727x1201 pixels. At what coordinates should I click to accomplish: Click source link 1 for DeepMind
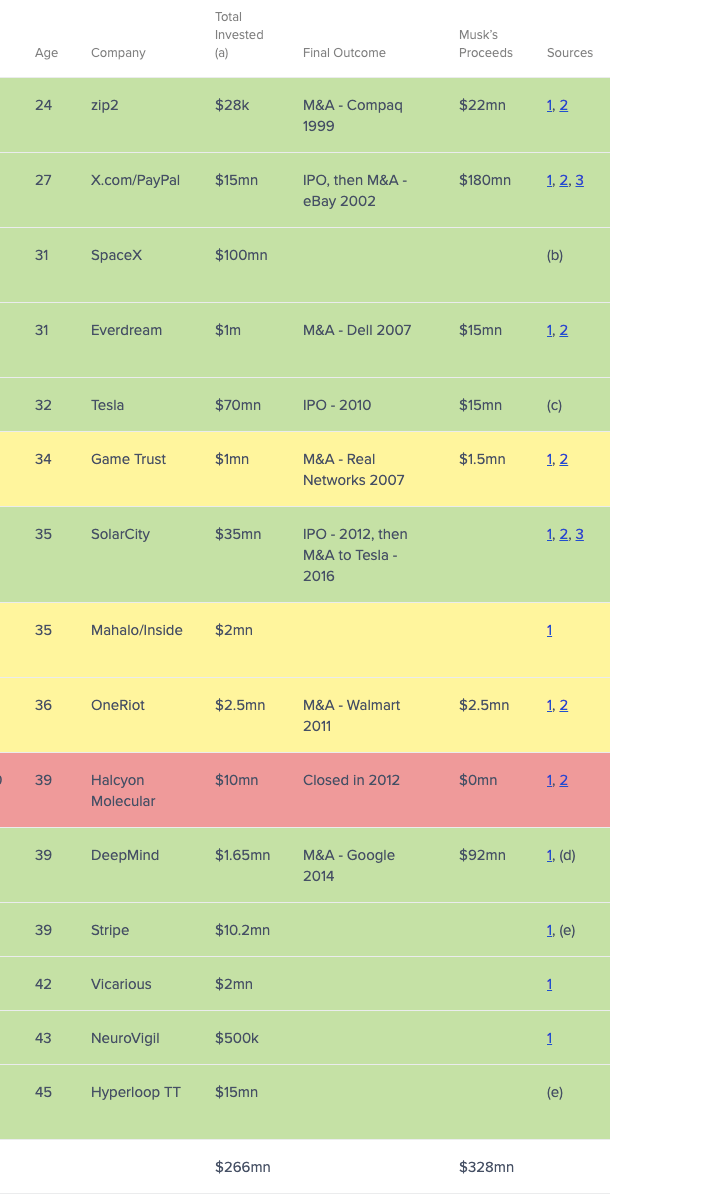pos(550,855)
